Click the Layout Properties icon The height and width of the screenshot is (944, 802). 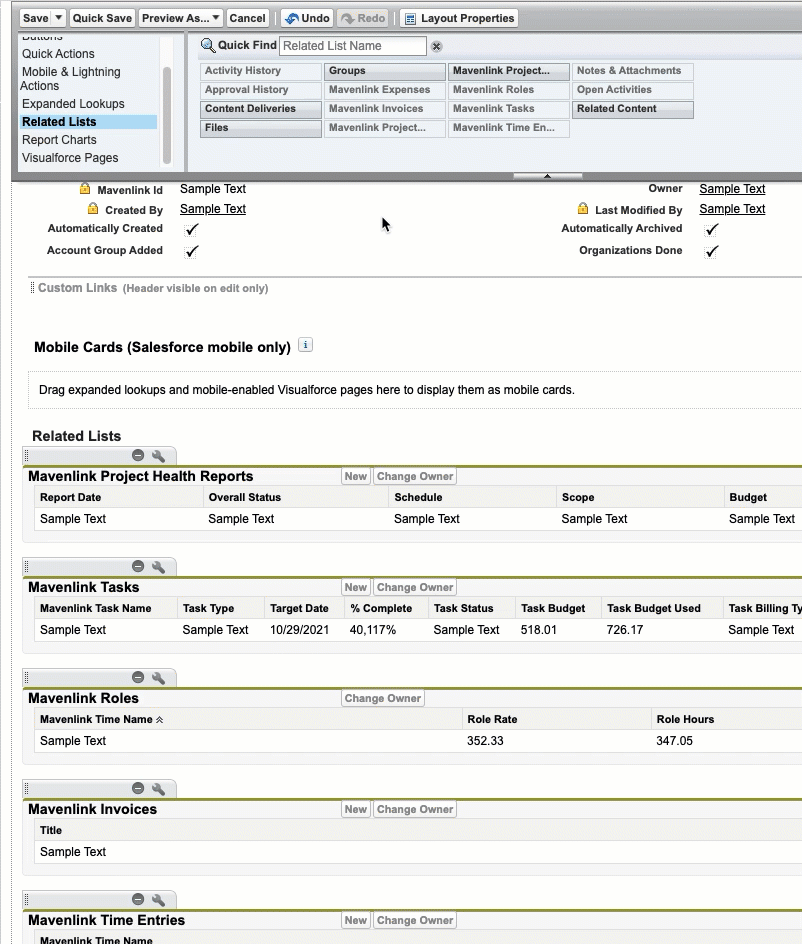(x=411, y=19)
